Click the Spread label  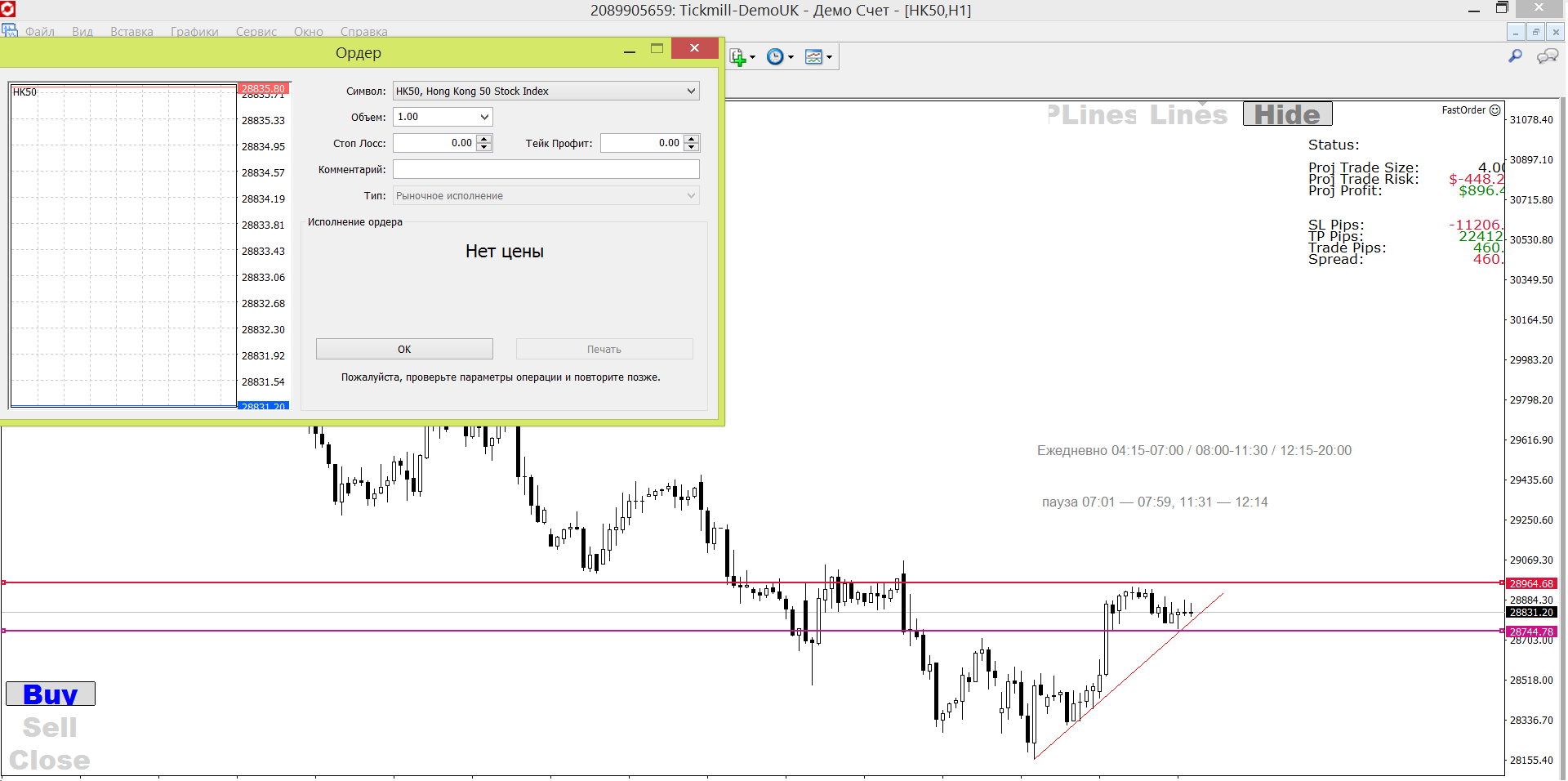(x=1336, y=259)
